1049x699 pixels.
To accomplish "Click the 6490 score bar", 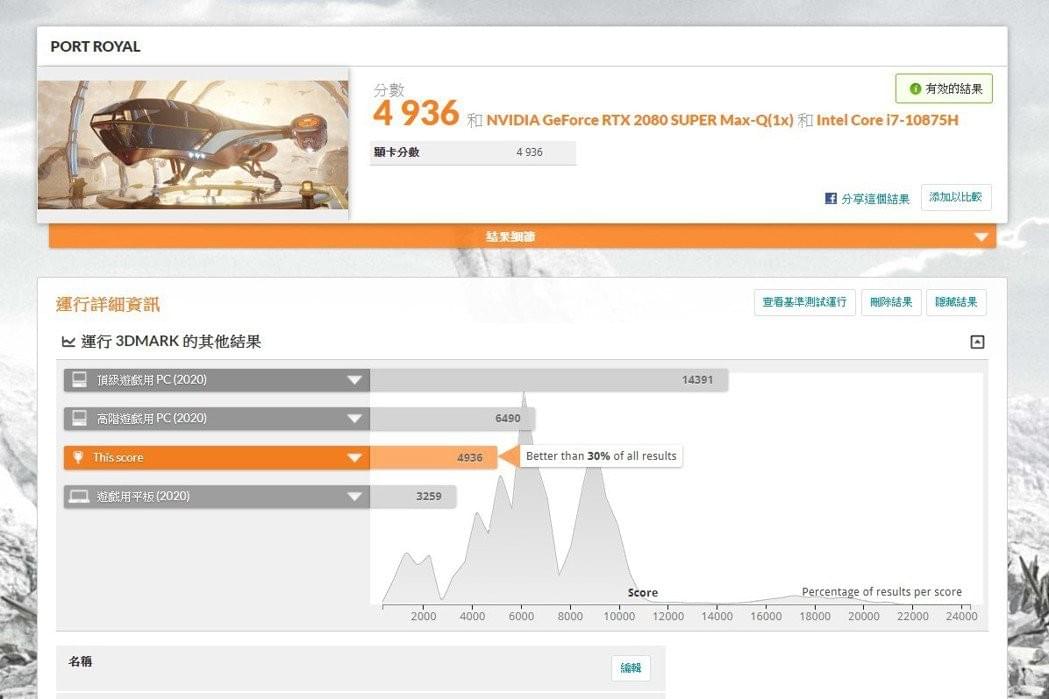I will [452, 419].
